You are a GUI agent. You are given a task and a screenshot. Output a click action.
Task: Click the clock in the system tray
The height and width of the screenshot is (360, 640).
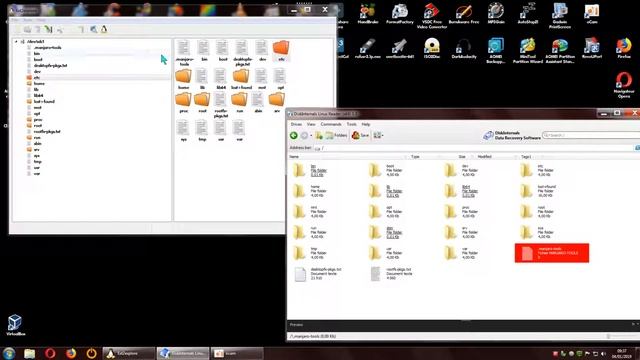click(x=622, y=353)
